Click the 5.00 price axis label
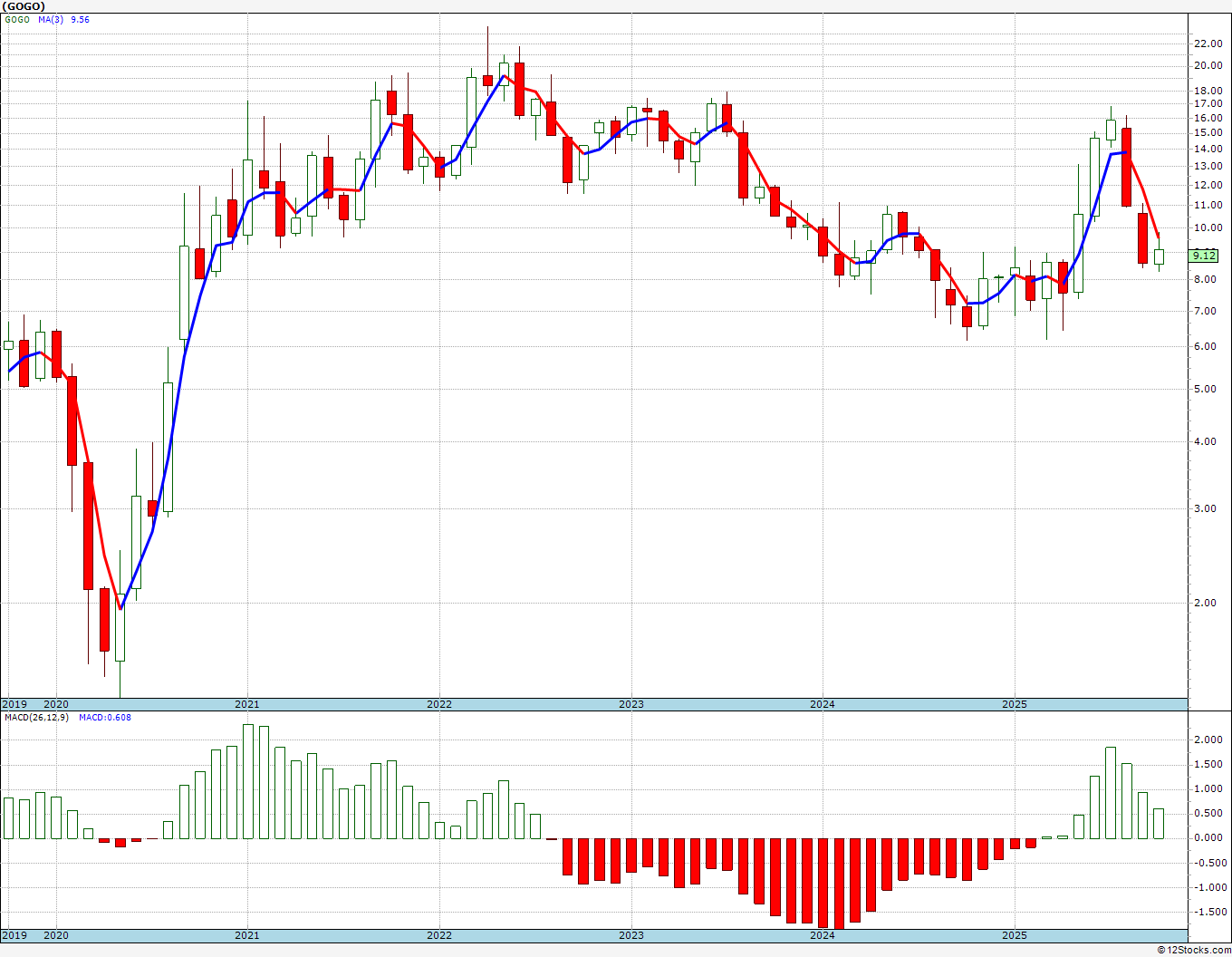The width and height of the screenshot is (1232, 957). point(1204,389)
